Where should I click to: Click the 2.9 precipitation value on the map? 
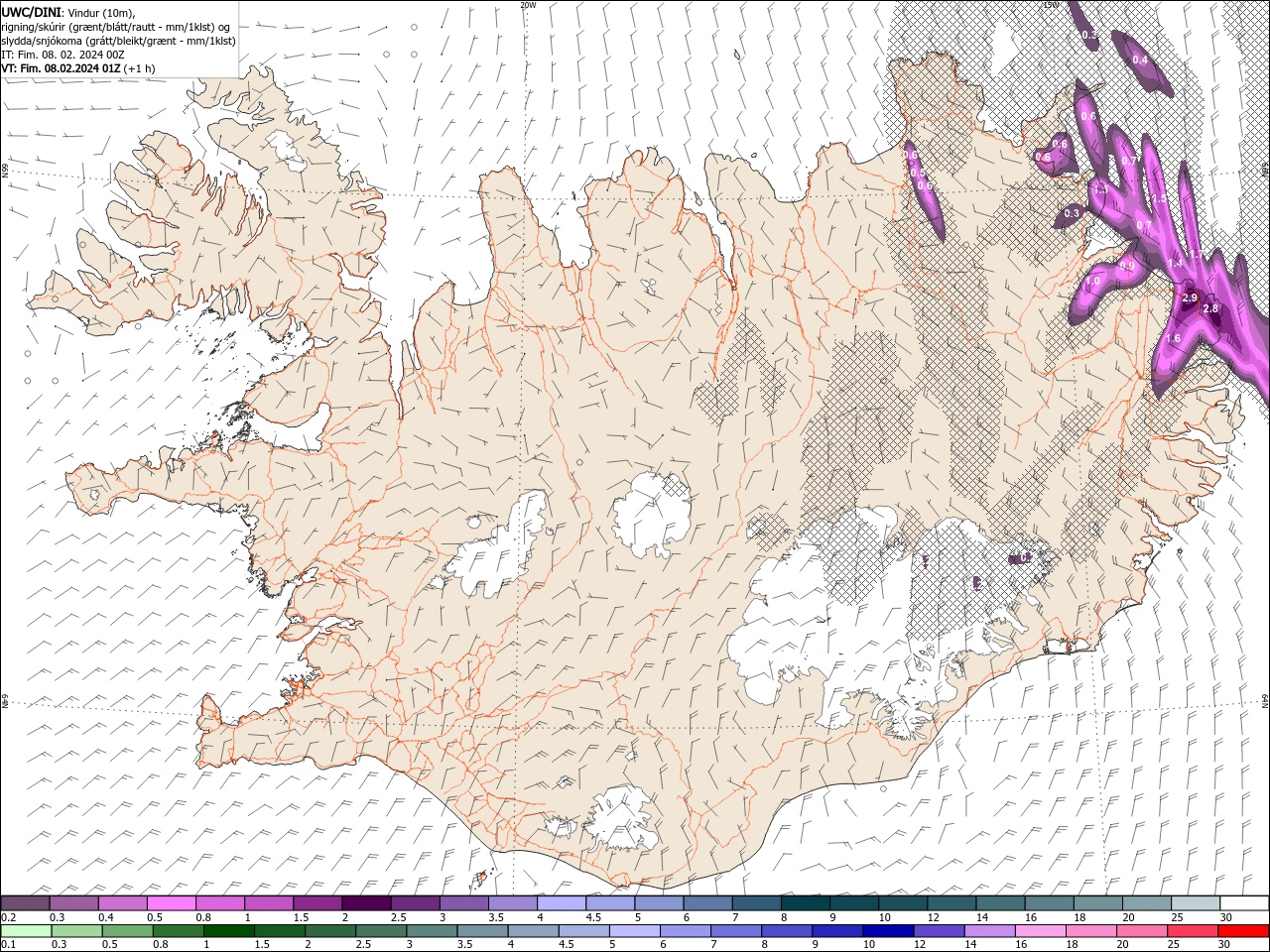[x=1192, y=298]
